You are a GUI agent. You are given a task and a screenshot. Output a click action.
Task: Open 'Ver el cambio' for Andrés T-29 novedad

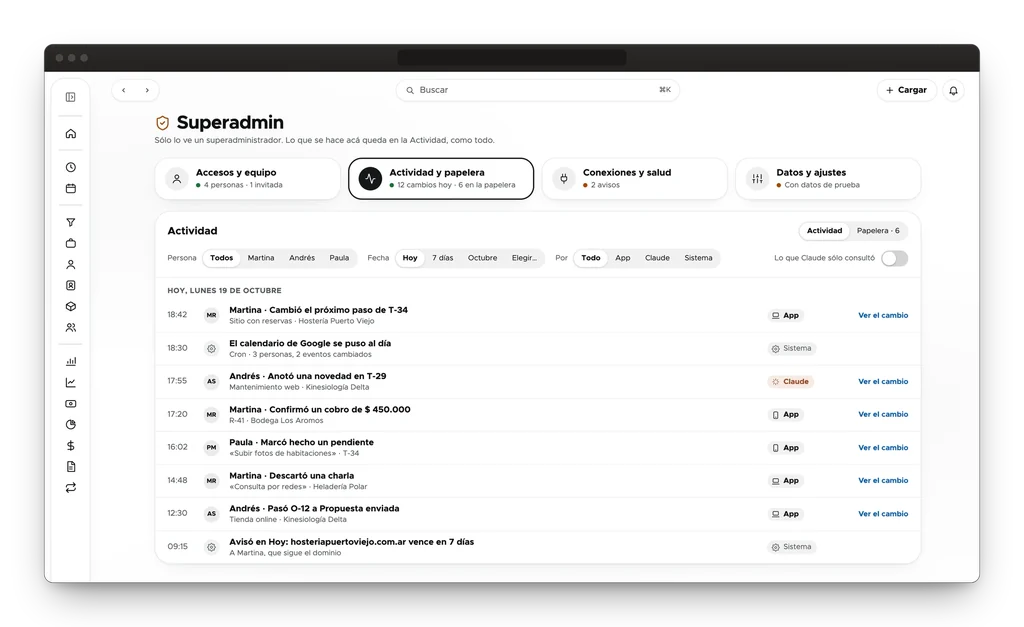pyautogui.click(x=883, y=381)
